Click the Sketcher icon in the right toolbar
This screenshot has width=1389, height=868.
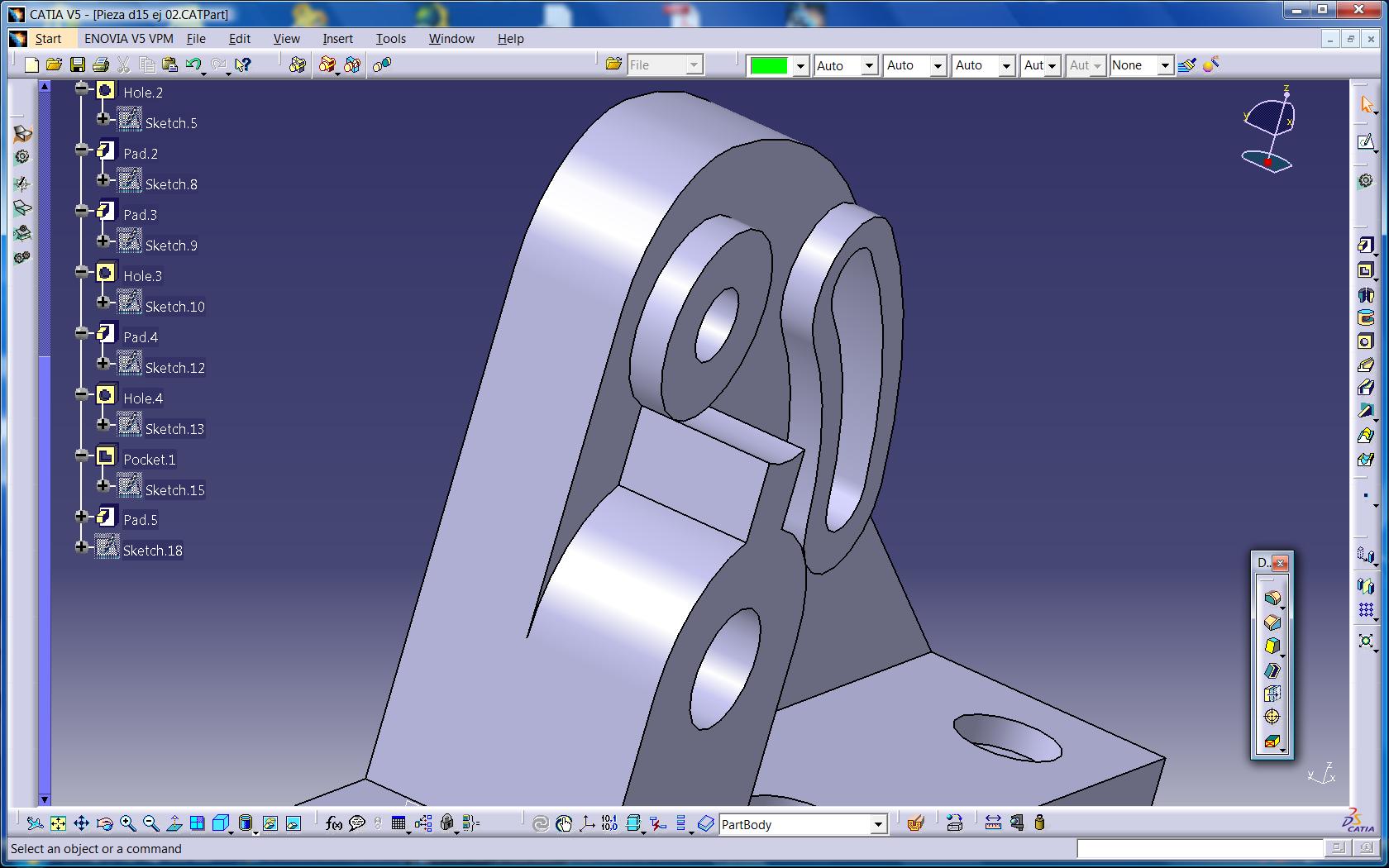pyautogui.click(x=1366, y=142)
